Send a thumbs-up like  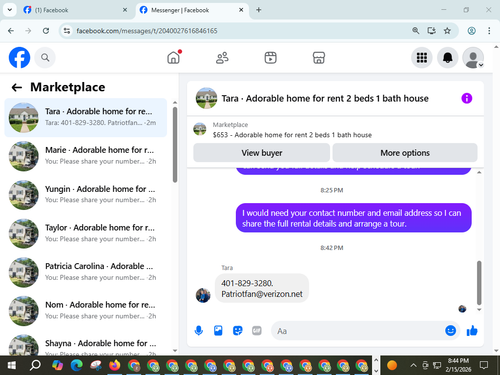[472, 331]
